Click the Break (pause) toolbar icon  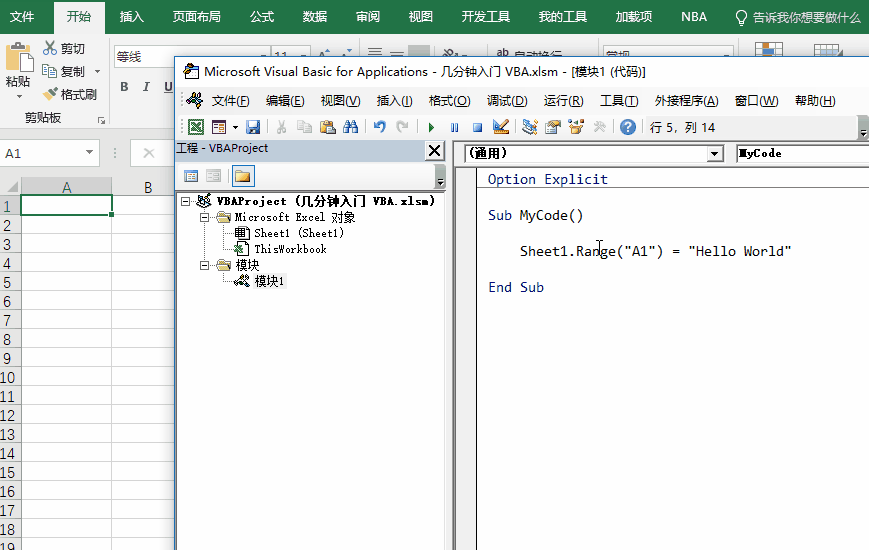454,127
